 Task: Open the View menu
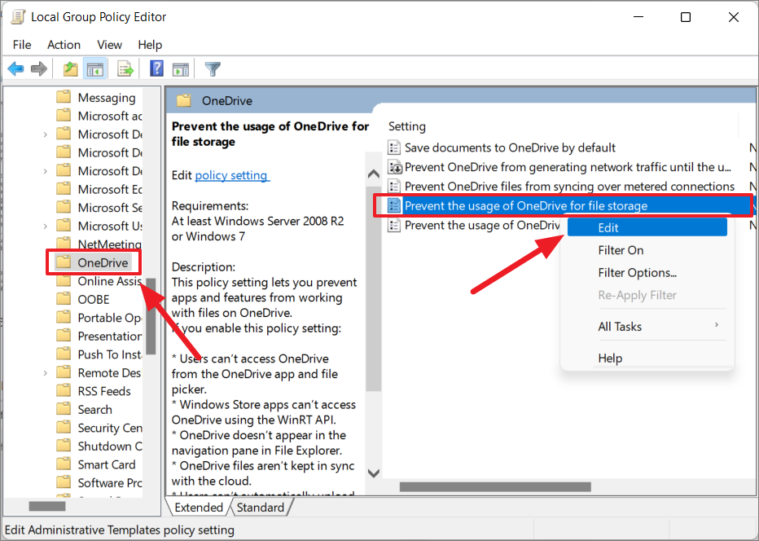(x=109, y=45)
